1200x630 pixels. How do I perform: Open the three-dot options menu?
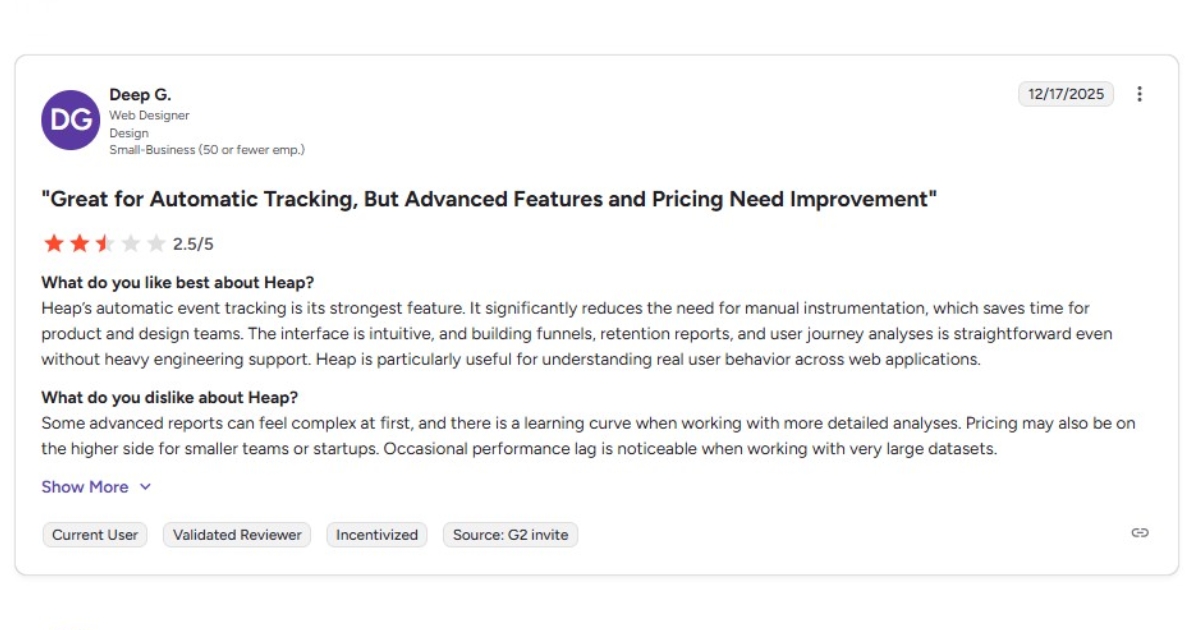[x=1139, y=93]
